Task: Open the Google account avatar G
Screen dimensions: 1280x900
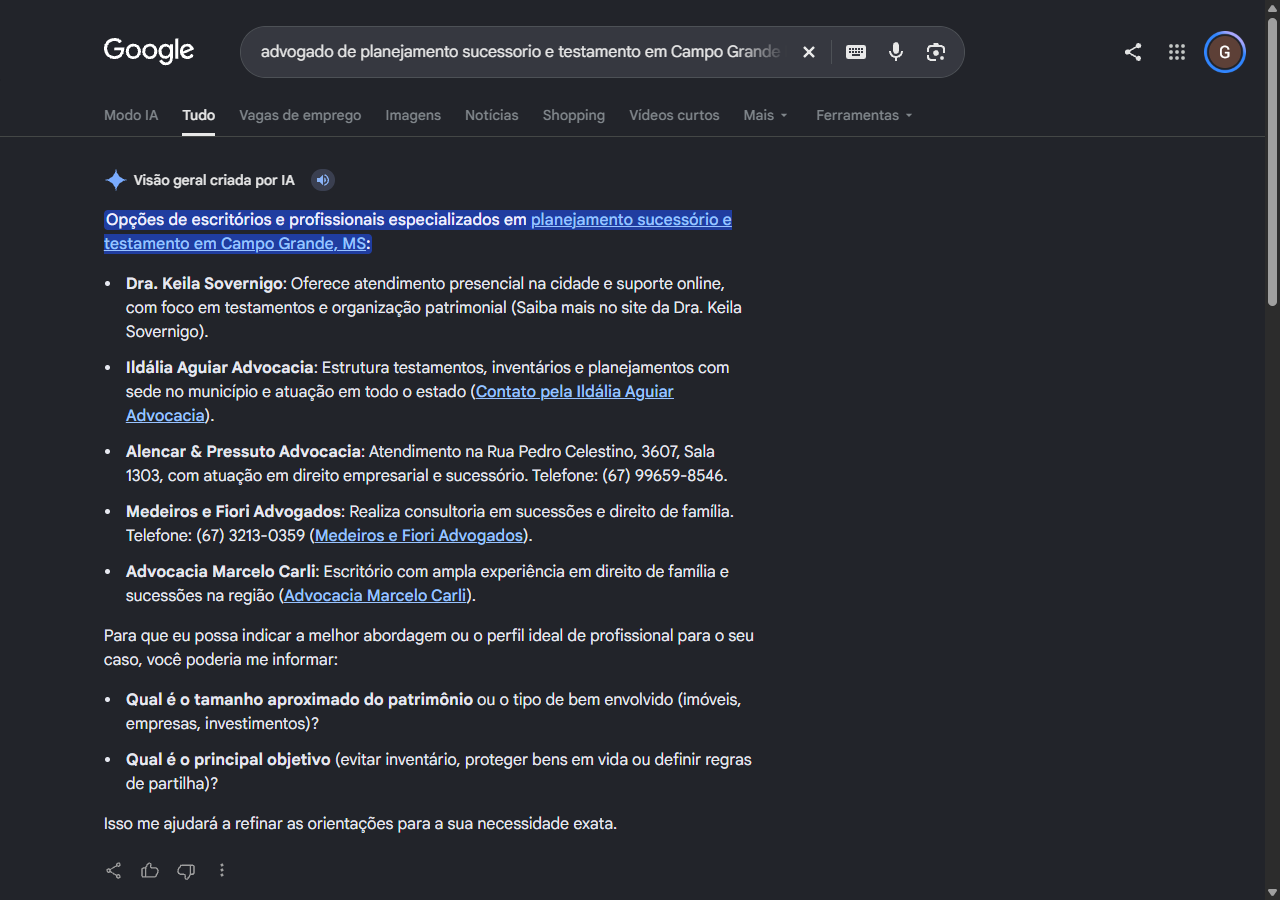Action: point(1225,52)
